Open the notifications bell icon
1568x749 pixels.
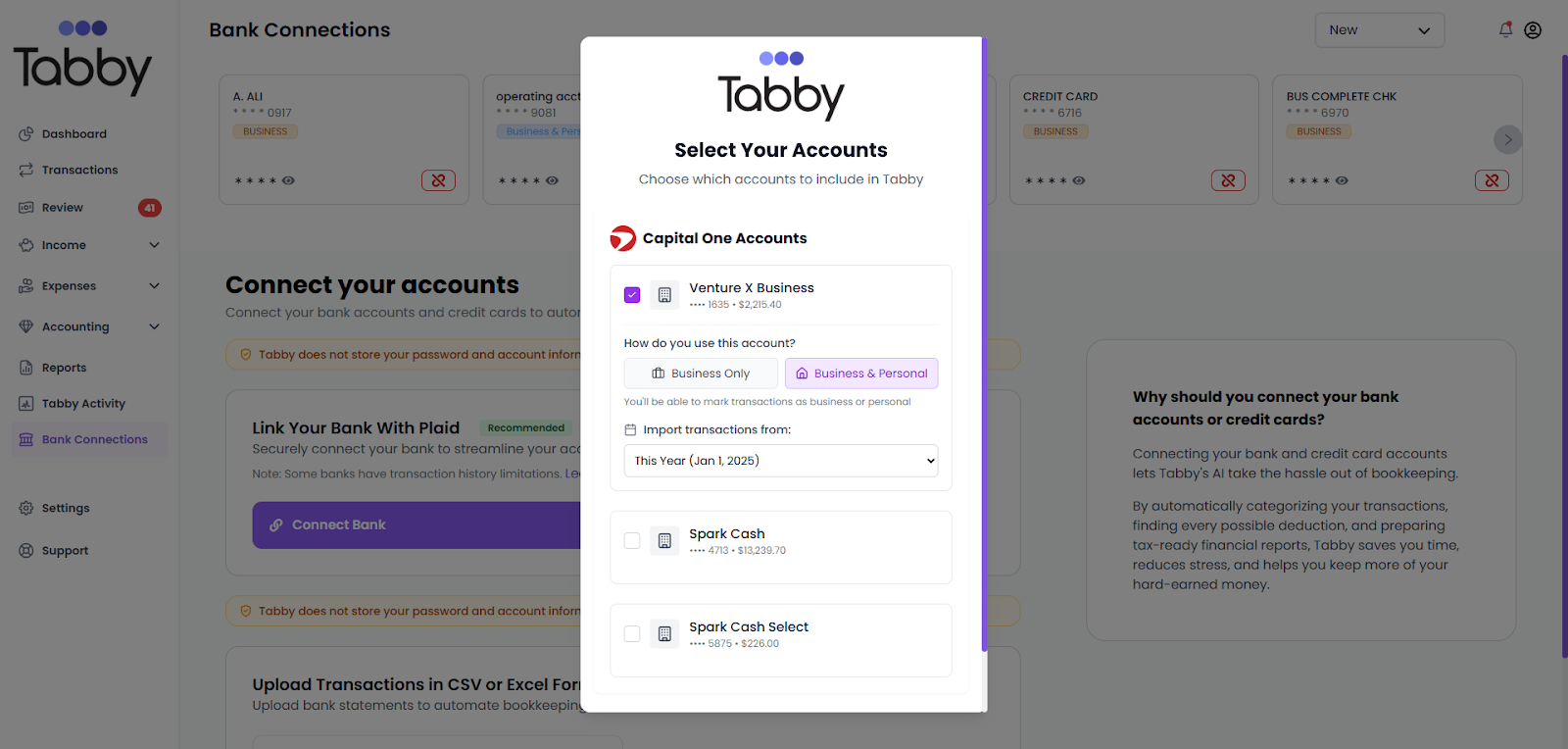pyautogui.click(x=1504, y=29)
